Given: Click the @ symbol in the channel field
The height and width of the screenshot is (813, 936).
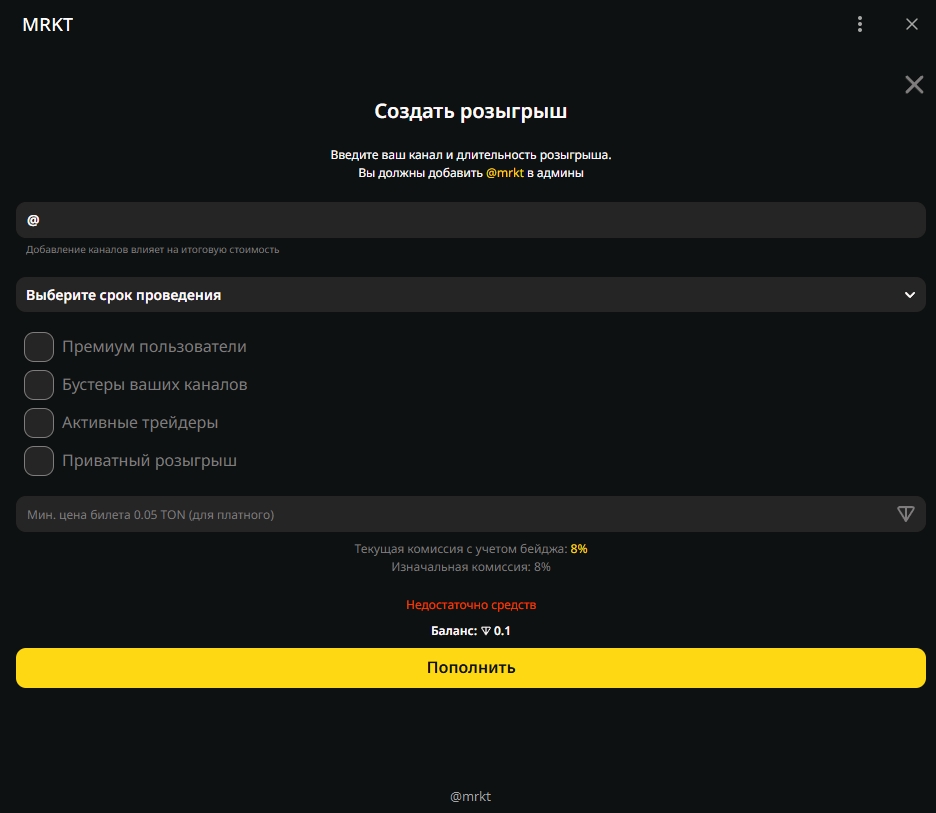Looking at the screenshot, I should coord(33,220).
